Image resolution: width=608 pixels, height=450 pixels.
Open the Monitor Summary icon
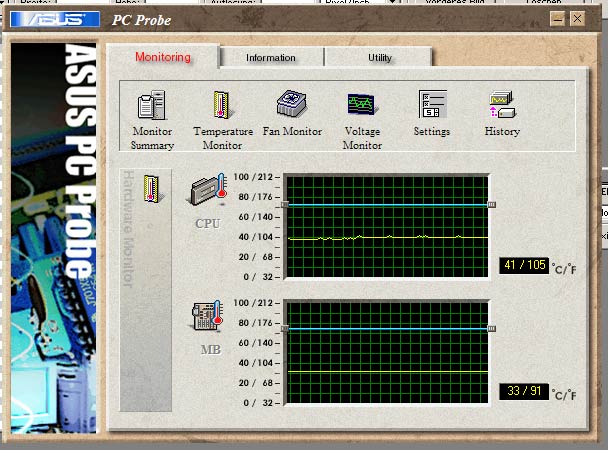tap(152, 105)
